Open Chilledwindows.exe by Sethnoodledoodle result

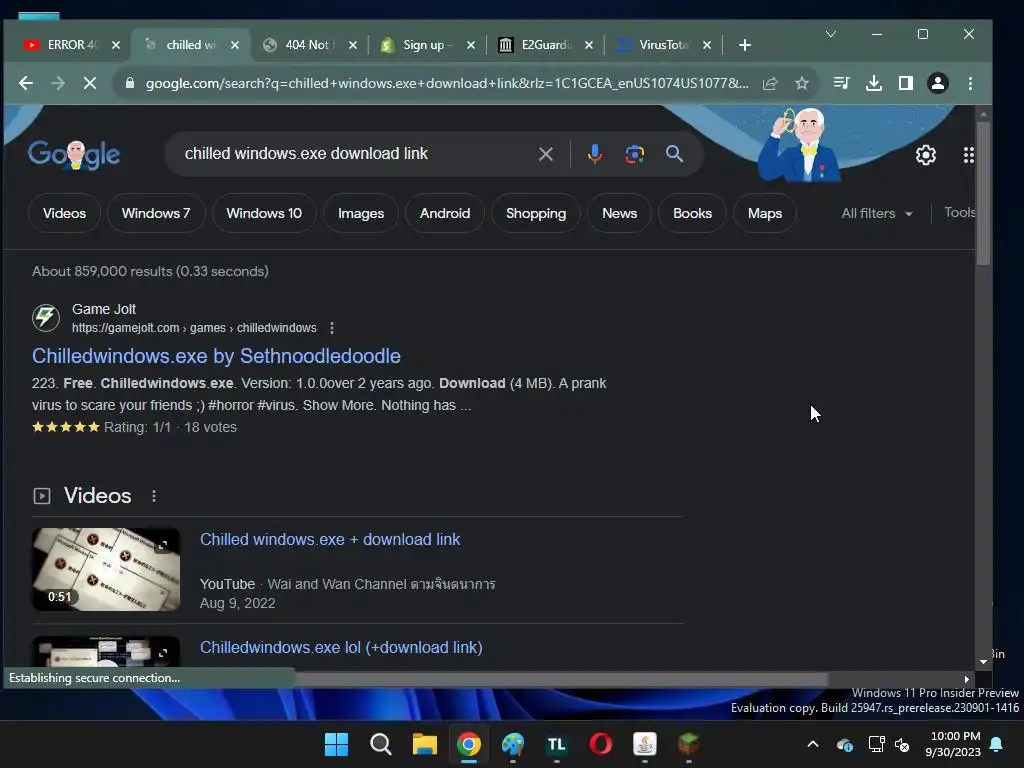(216, 356)
